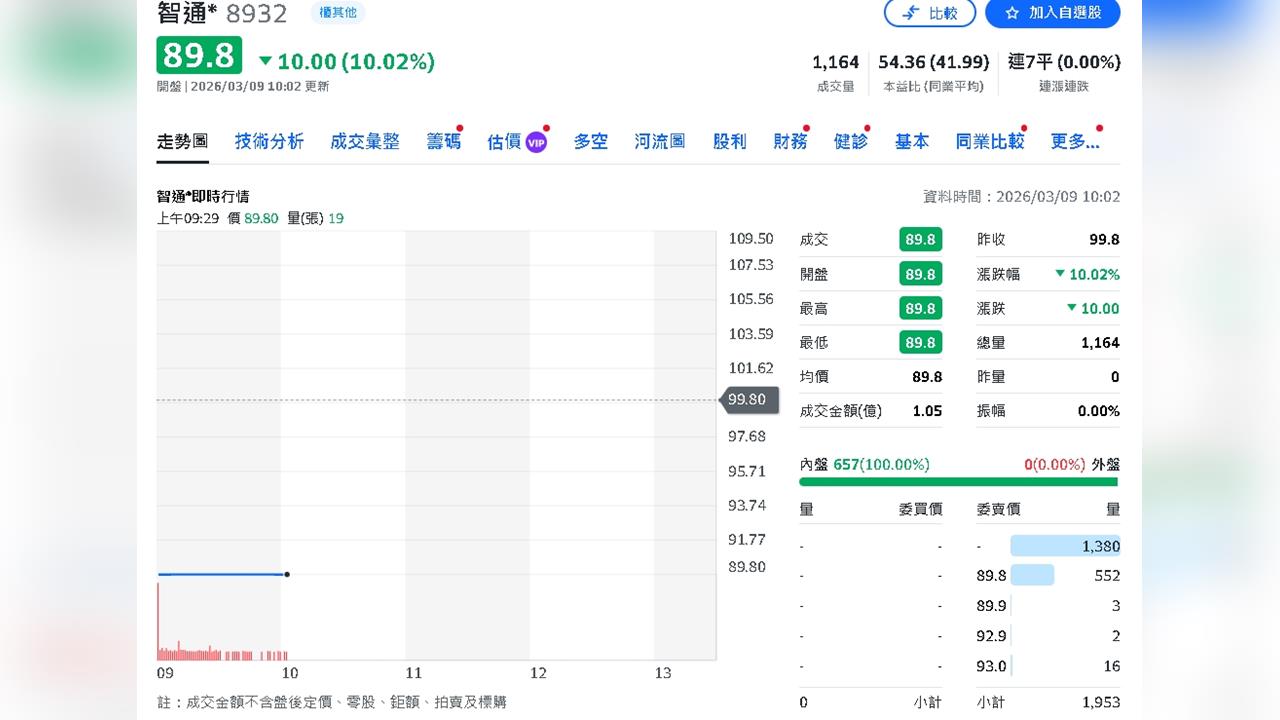Click the 櫃其他 category badge beside stock name
The width and height of the screenshot is (1280, 720).
(337, 13)
